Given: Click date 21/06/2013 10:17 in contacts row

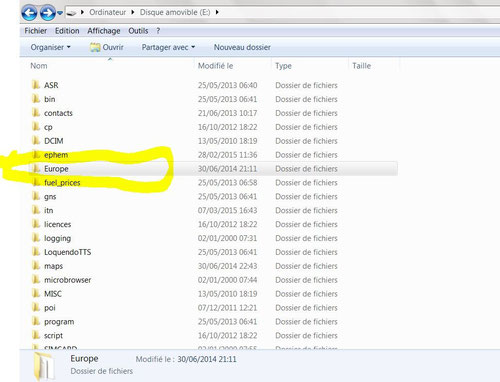Looking at the screenshot, I should [227, 113].
